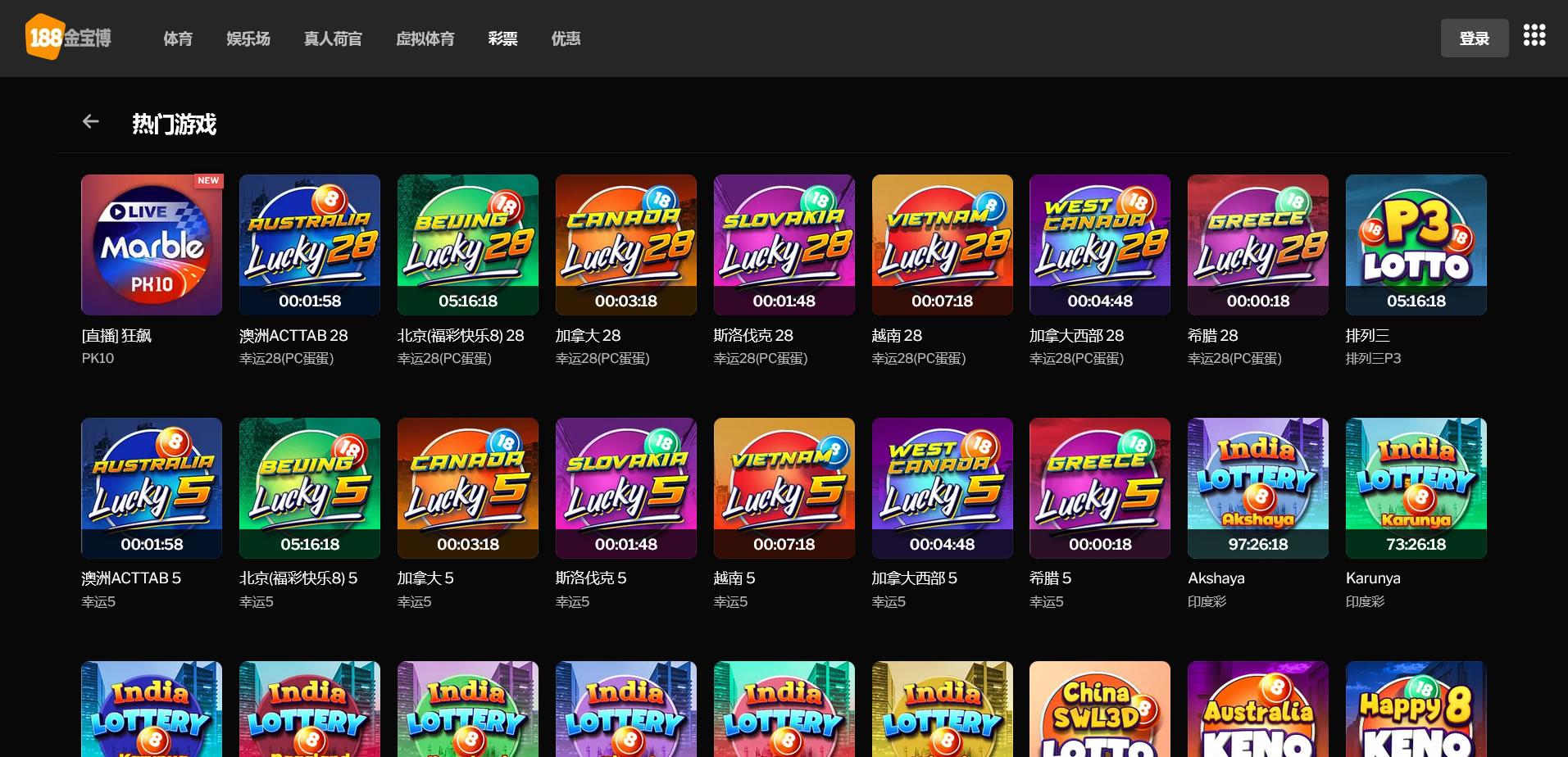Click the 北京(福彩快乐8) 5 title text
The height and width of the screenshot is (757, 1568).
tap(298, 578)
